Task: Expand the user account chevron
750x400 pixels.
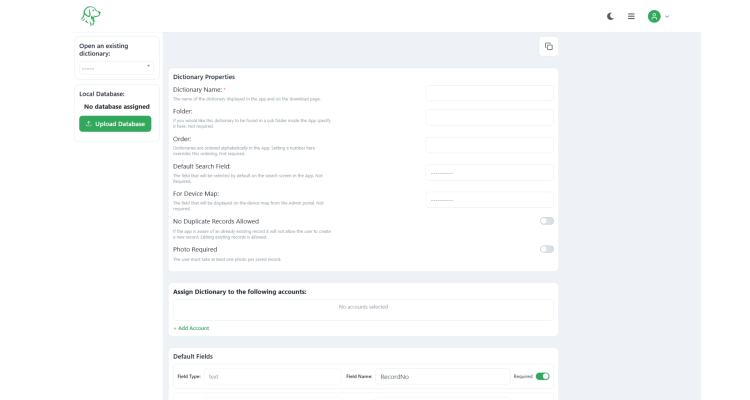Action: (x=667, y=16)
